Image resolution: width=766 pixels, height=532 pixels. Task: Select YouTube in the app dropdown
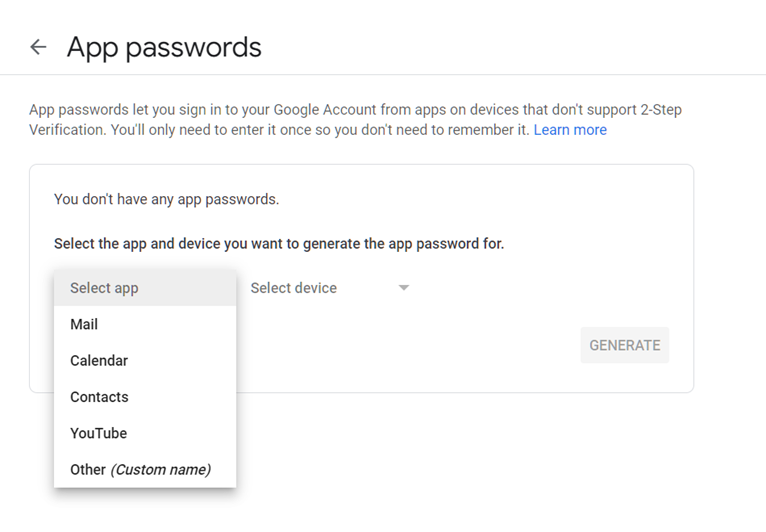tap(145, 433)
